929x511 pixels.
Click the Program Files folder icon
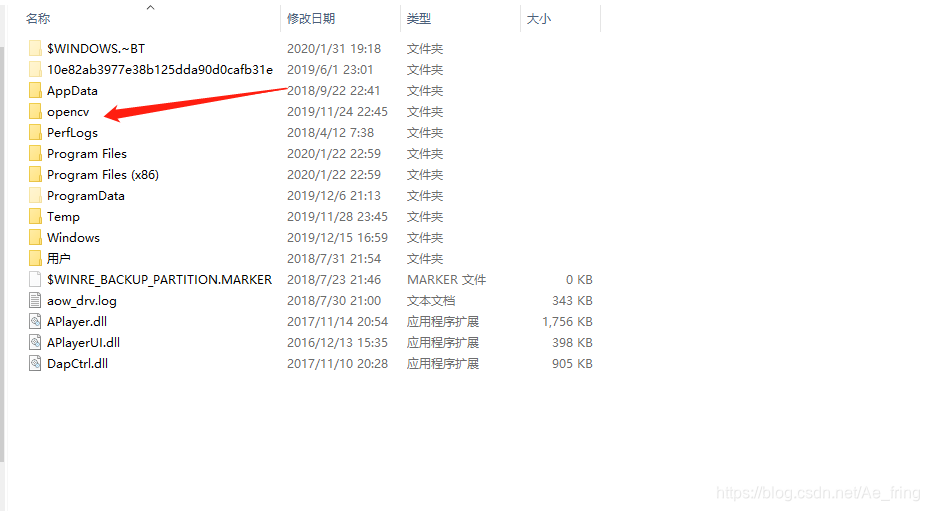coord(35,153)
